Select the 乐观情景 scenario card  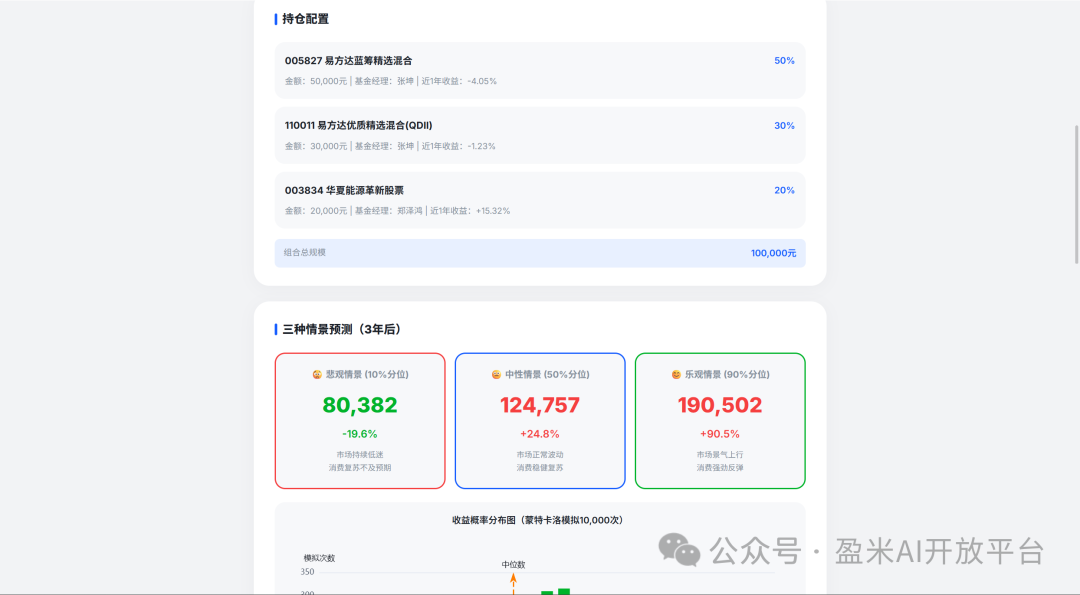[719, 420]
